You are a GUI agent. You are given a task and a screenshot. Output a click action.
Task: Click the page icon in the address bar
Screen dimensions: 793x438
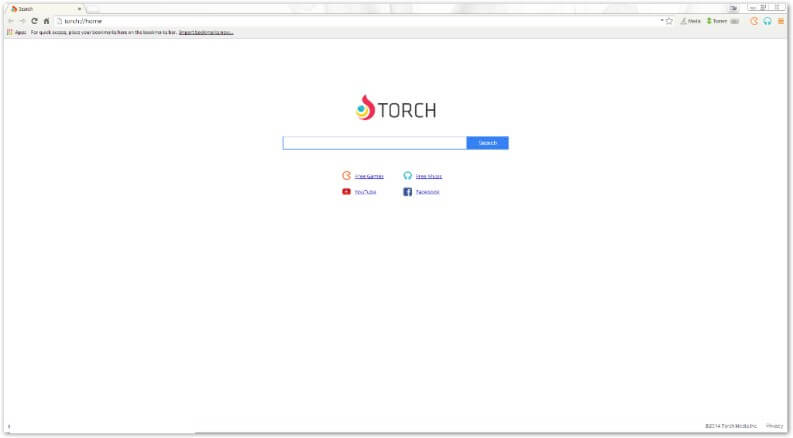[59, 21]
